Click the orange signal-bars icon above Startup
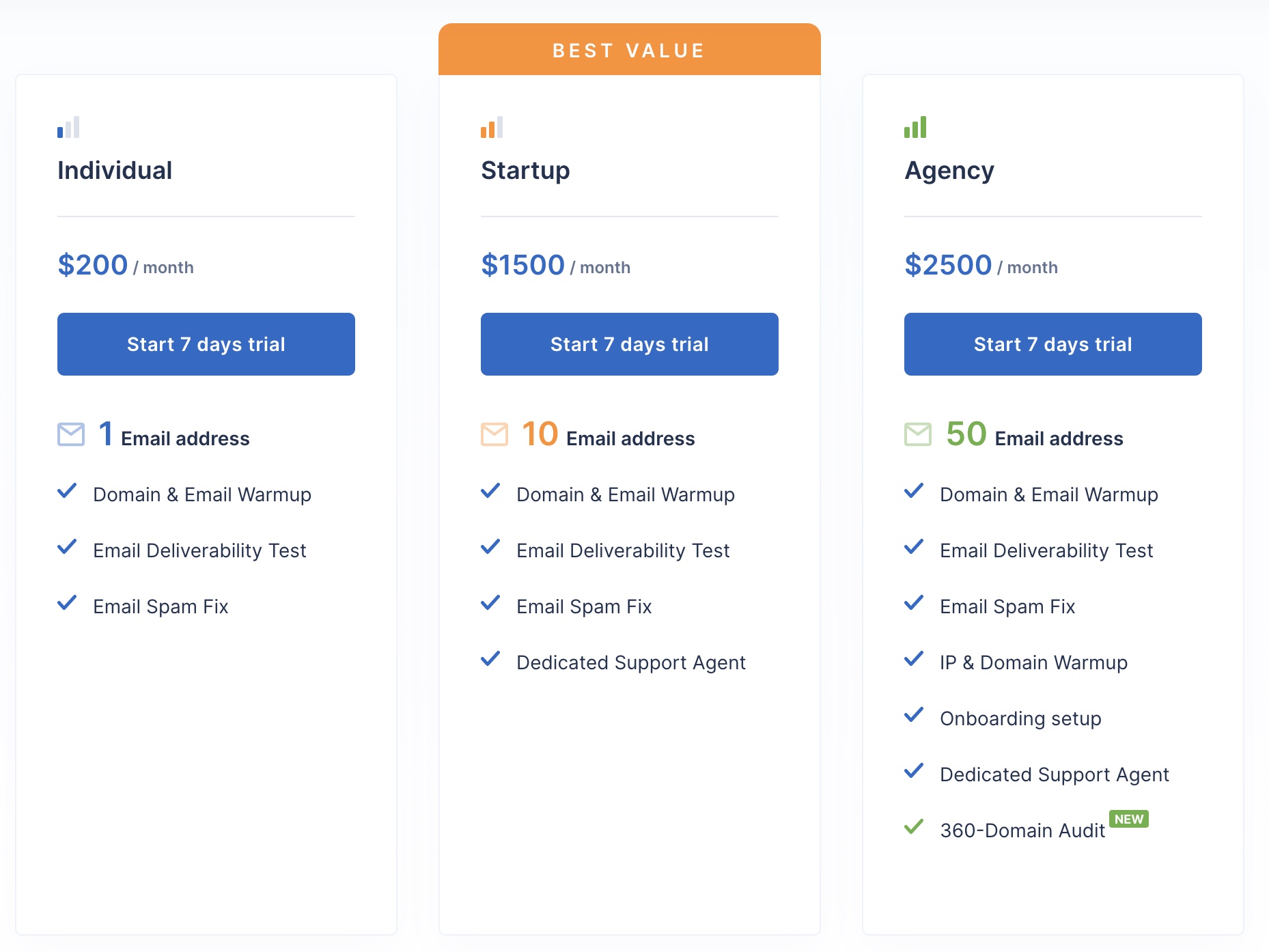Image resolution: width=1269 pixels, height=952 pixels. tap(492, 127)
